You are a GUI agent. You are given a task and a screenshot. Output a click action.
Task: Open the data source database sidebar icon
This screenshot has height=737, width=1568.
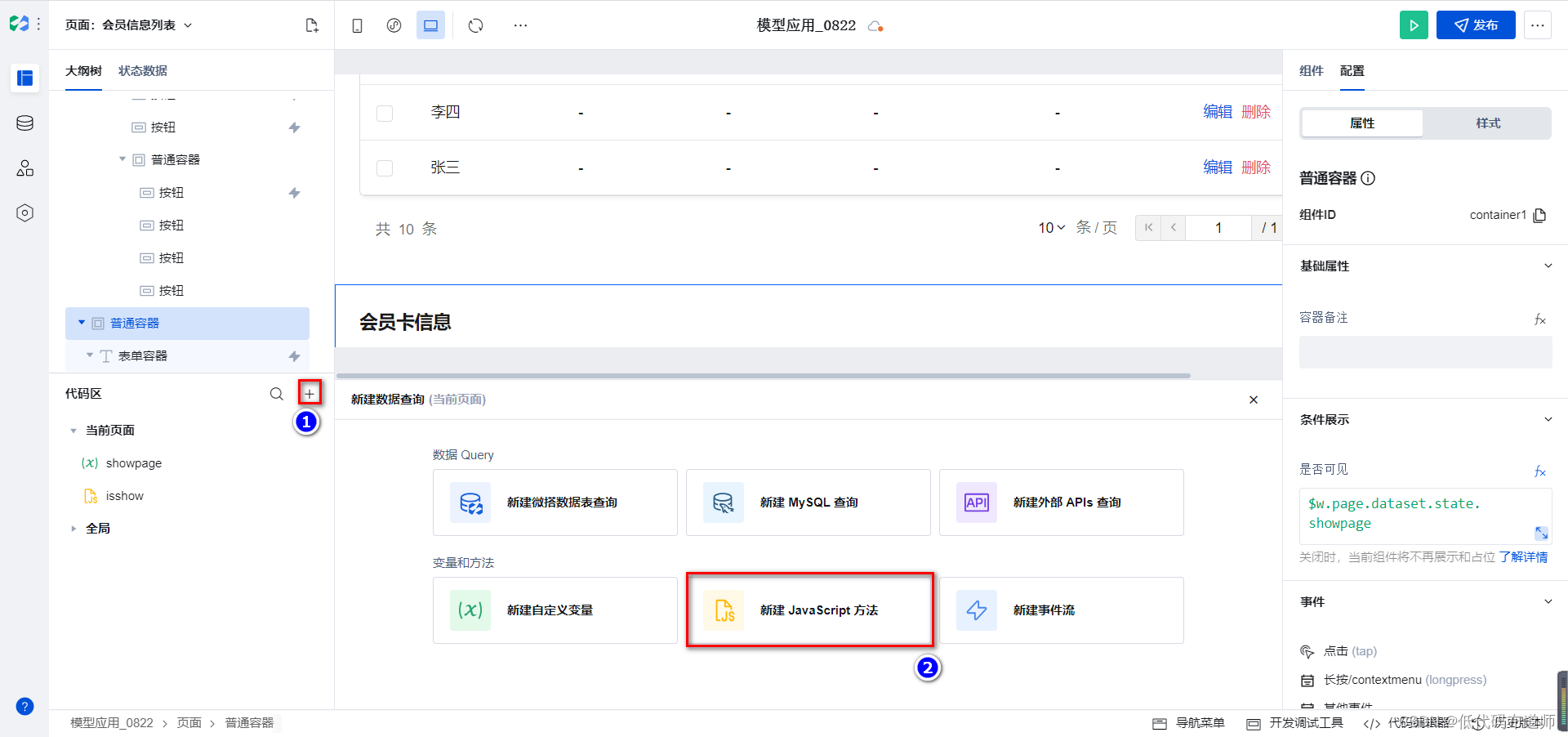tap(24, 123)
